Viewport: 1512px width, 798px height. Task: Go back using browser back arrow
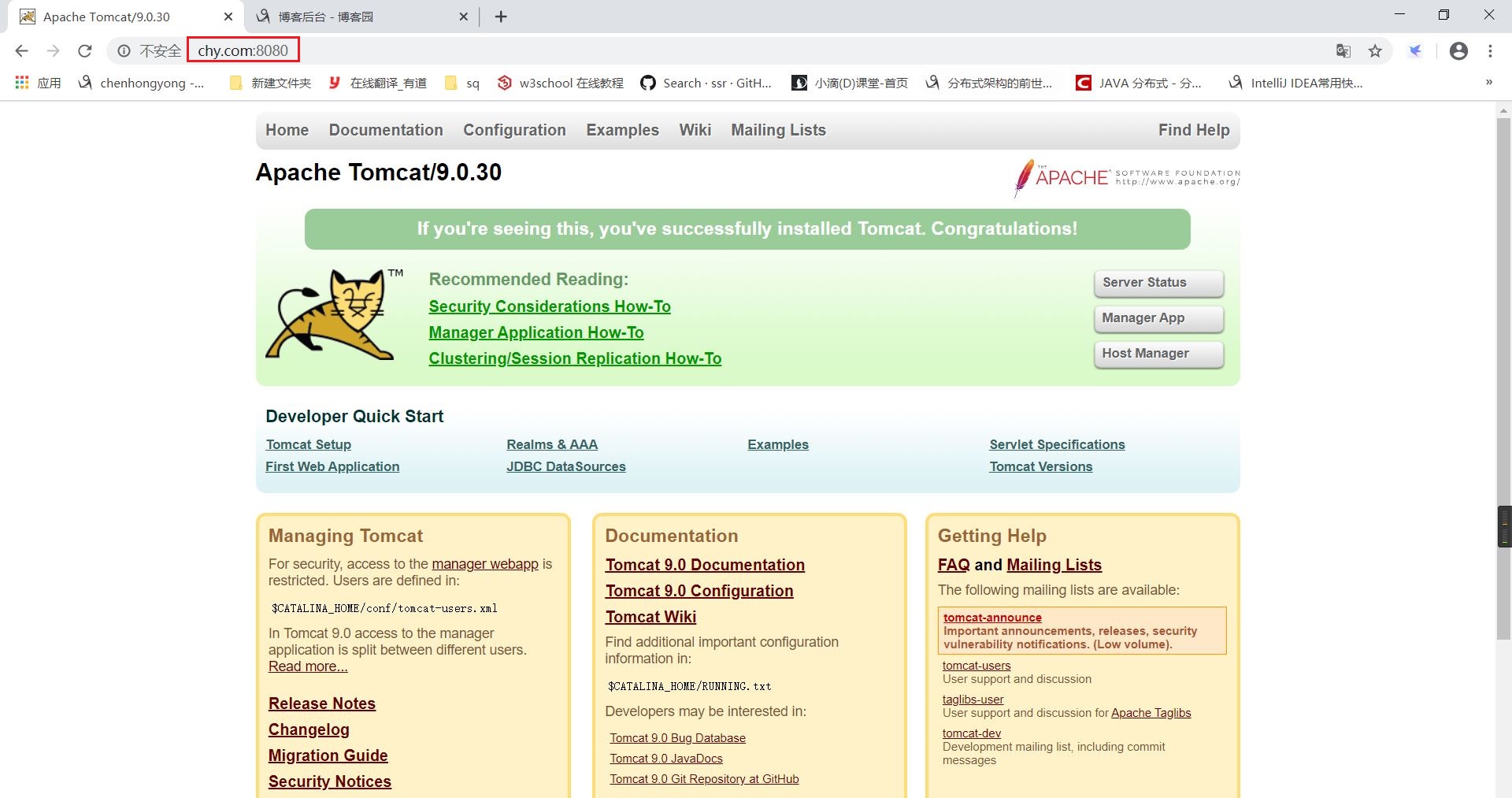(21, 51)
